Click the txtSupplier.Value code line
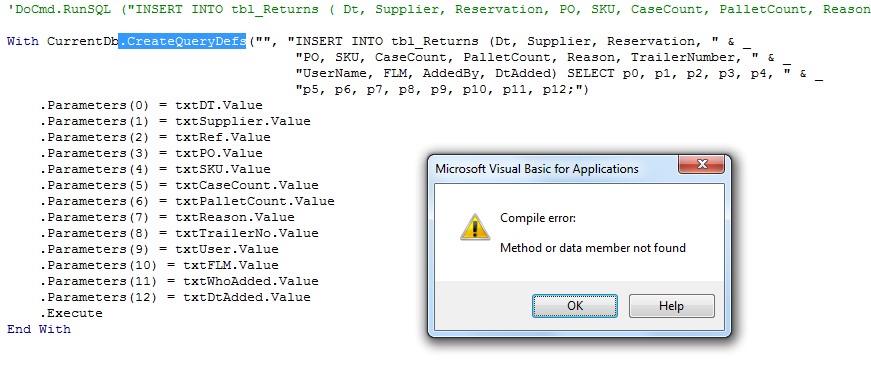Screen dimensions: 871x366 pyautogui.click(x=174, y=121)
